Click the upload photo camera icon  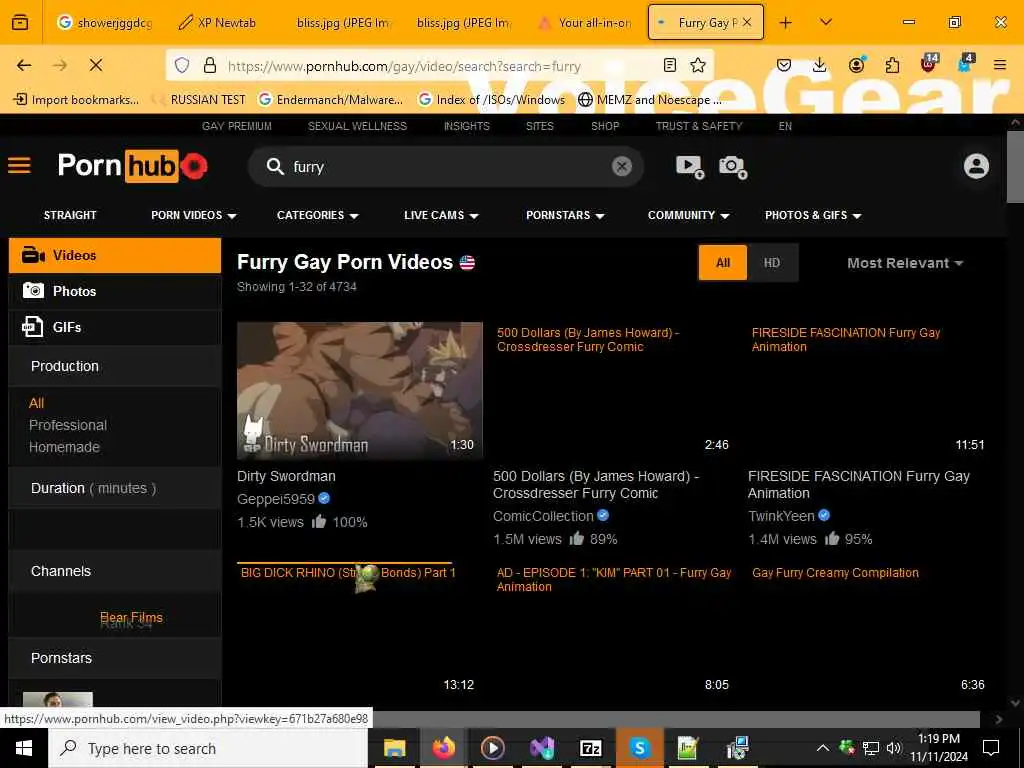tap(733, 167)
